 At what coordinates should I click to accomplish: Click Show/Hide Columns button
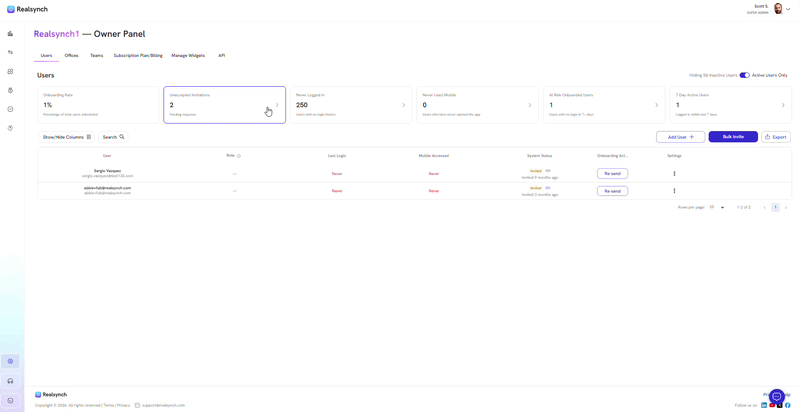[x=66, y=137]
